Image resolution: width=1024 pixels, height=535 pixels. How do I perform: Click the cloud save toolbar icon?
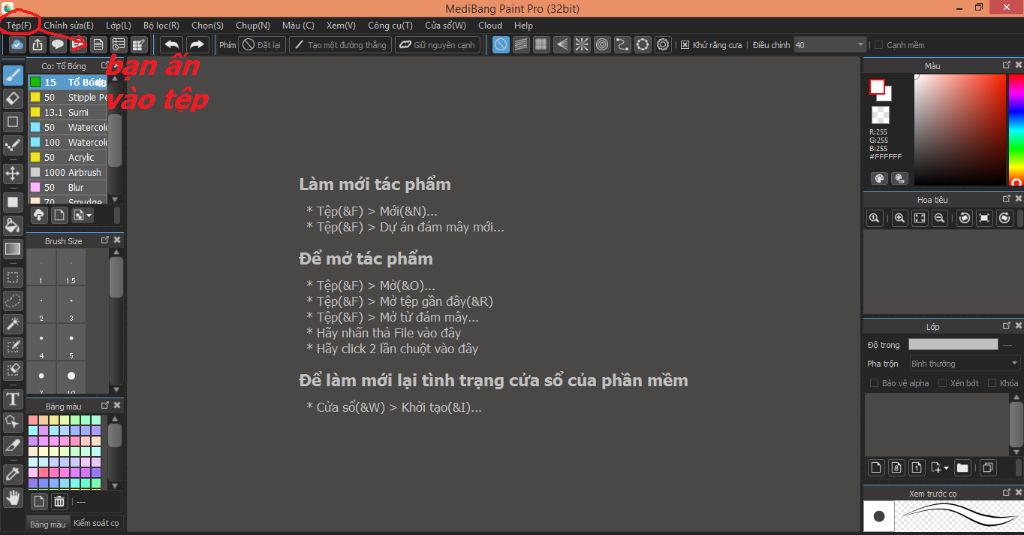pyautogui.click(x=17, y=44)
